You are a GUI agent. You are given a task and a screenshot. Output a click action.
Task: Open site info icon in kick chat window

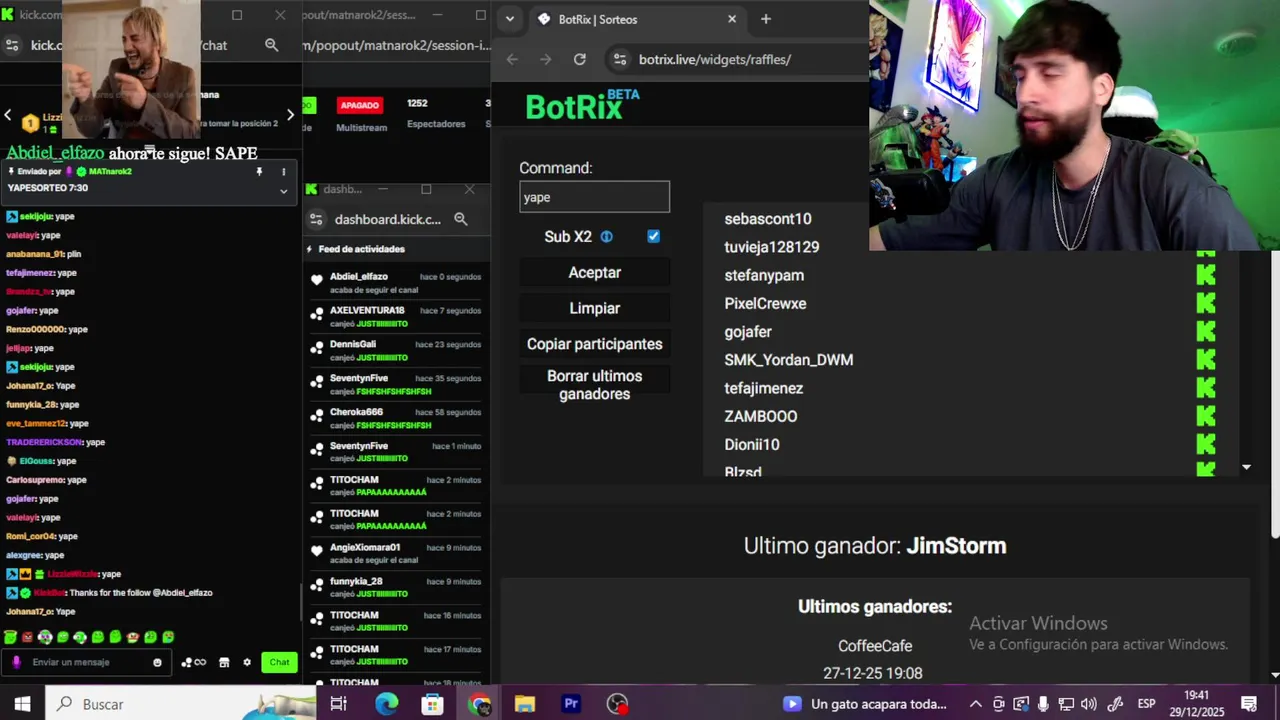coord(12,45)
